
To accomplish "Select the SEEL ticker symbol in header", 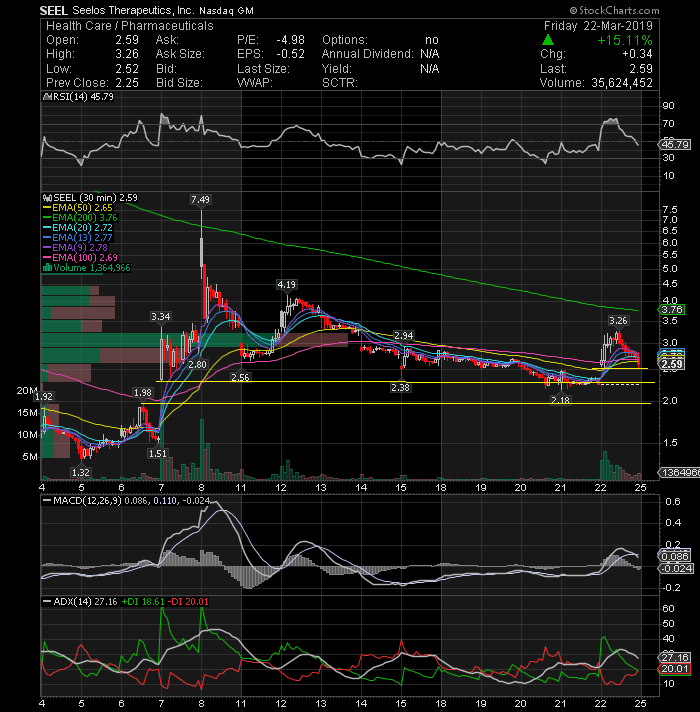I will click(53, 10).
